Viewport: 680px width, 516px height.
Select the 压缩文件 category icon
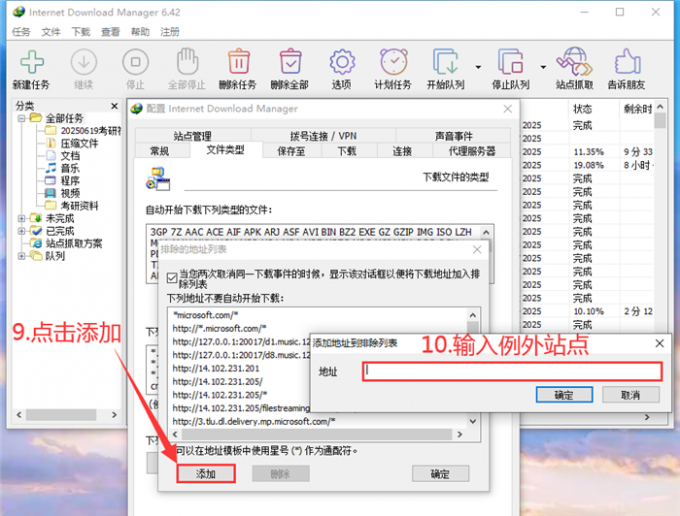[51, 143]
